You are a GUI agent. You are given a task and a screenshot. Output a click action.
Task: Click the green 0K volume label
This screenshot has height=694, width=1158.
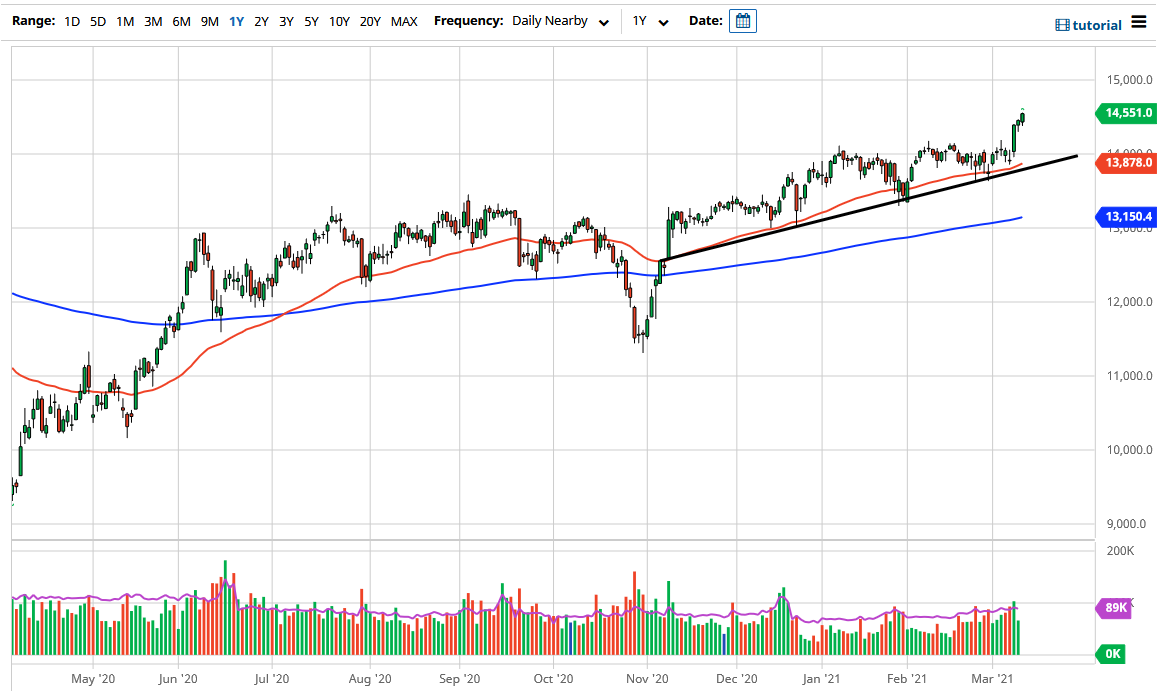pyautogui.click(x=1111, y=654)
